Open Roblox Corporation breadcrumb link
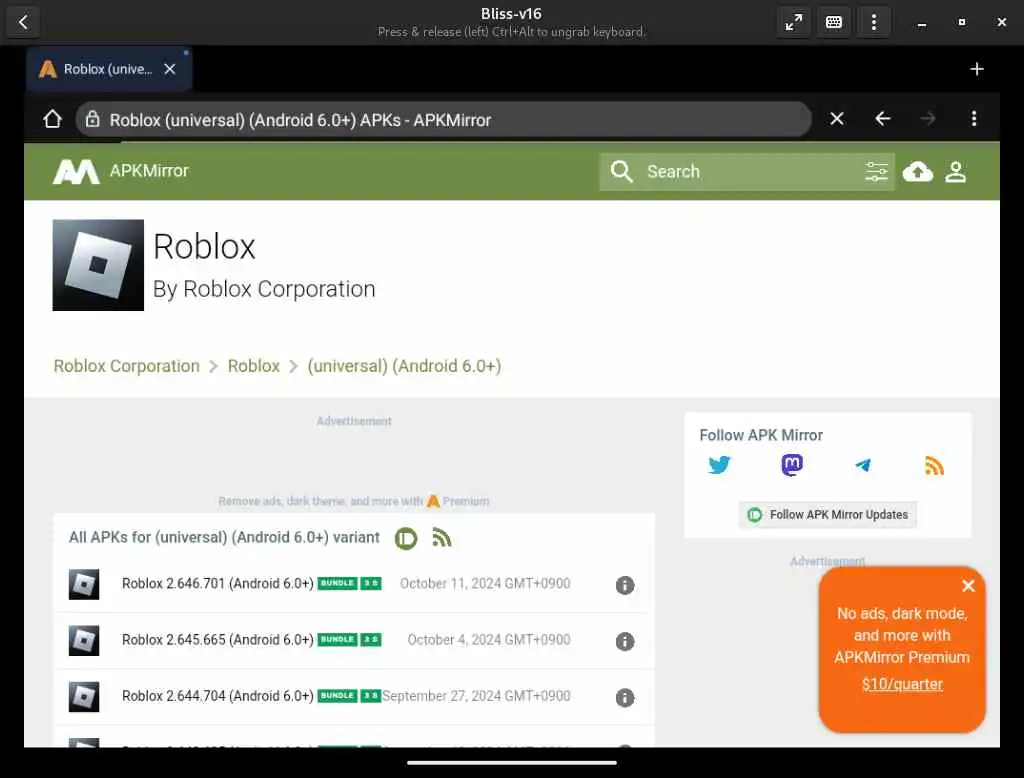The width and height of the screenshot is (1024, 778). pos(127,366)
